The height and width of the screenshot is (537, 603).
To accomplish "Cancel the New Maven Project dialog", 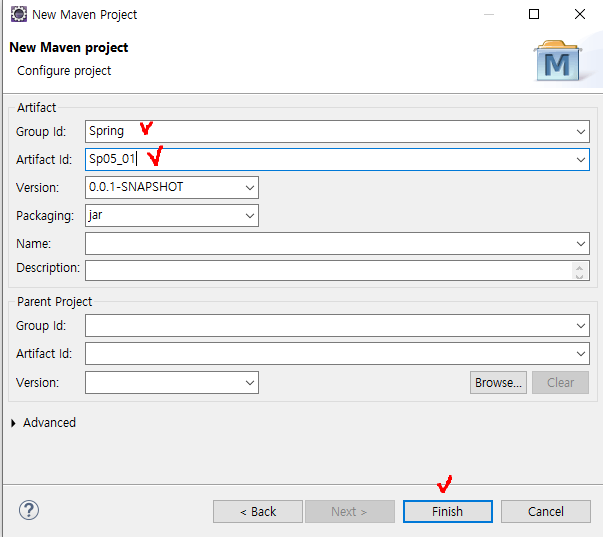I will 546,511.
